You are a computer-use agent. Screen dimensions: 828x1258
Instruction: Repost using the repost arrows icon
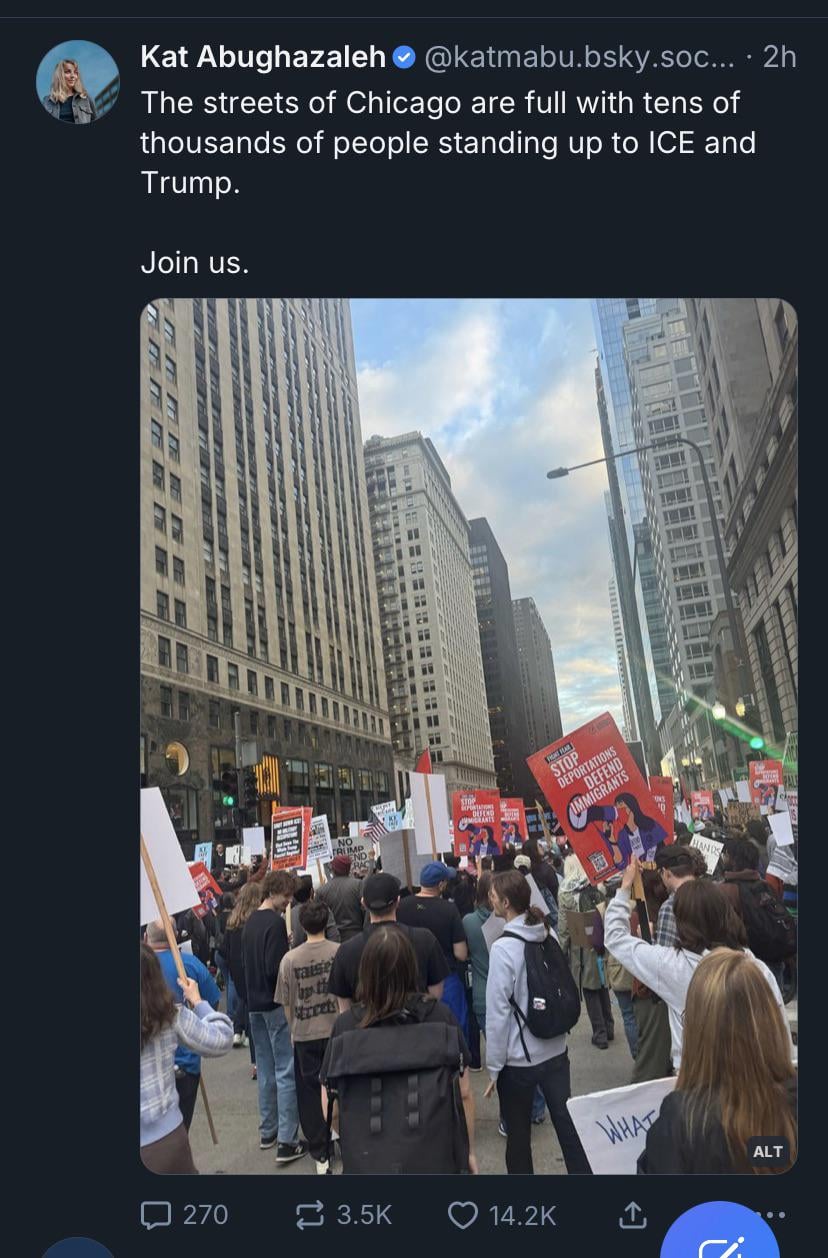pyautogui.click(x=311, y=1214)
